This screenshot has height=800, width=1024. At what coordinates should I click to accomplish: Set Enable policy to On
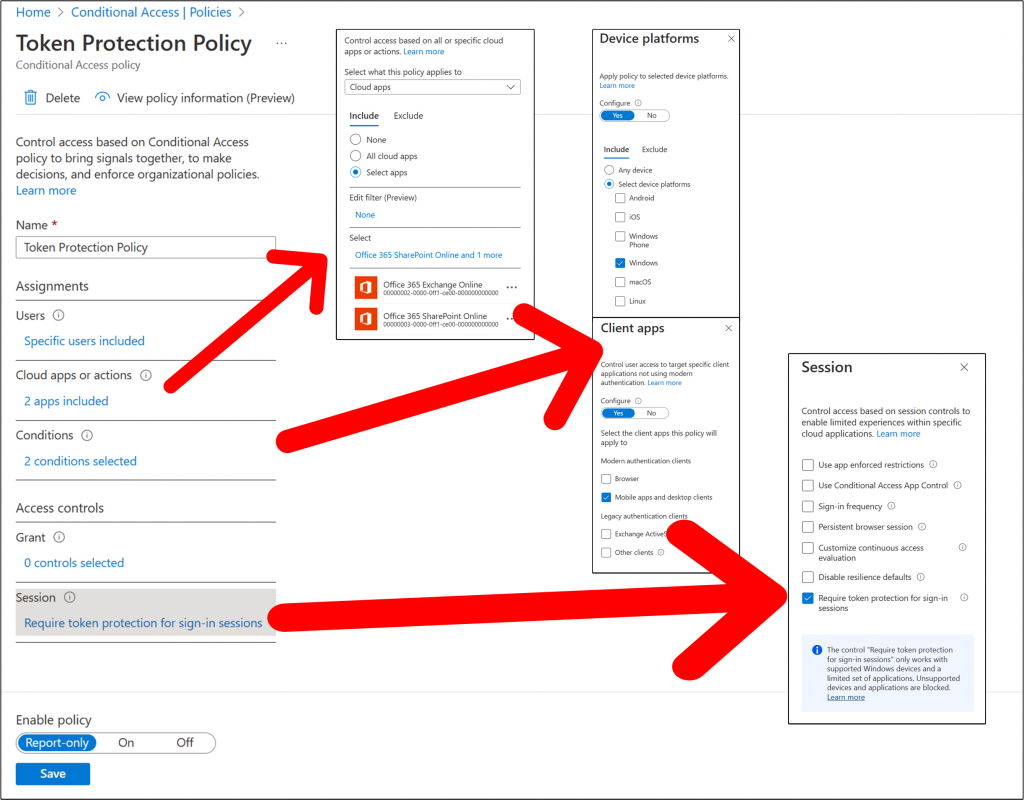[x=126, y=743]
